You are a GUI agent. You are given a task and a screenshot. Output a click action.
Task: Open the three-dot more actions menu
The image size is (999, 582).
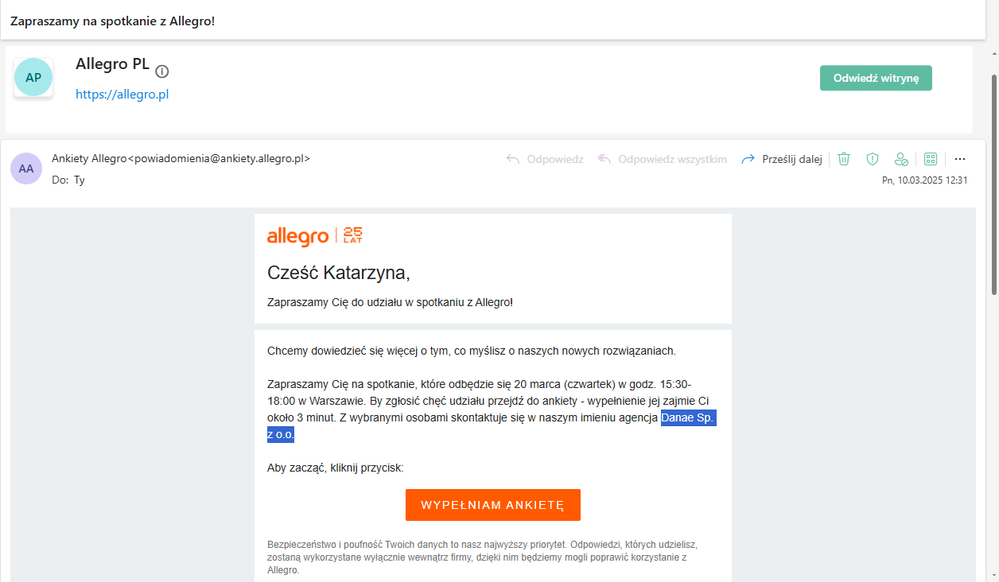960,159
